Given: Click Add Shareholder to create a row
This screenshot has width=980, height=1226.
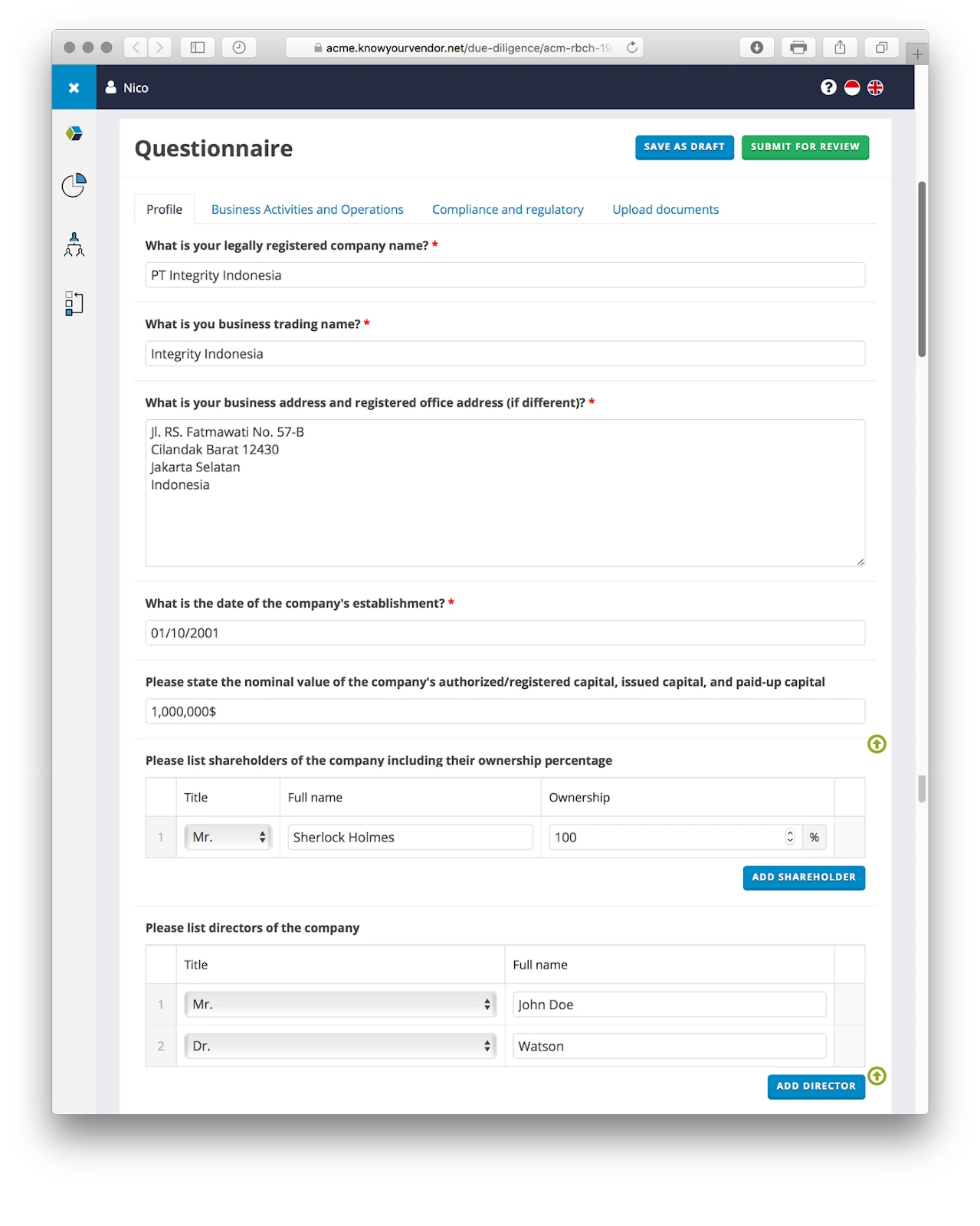Looking at the screenshot, I should (803, 877).
